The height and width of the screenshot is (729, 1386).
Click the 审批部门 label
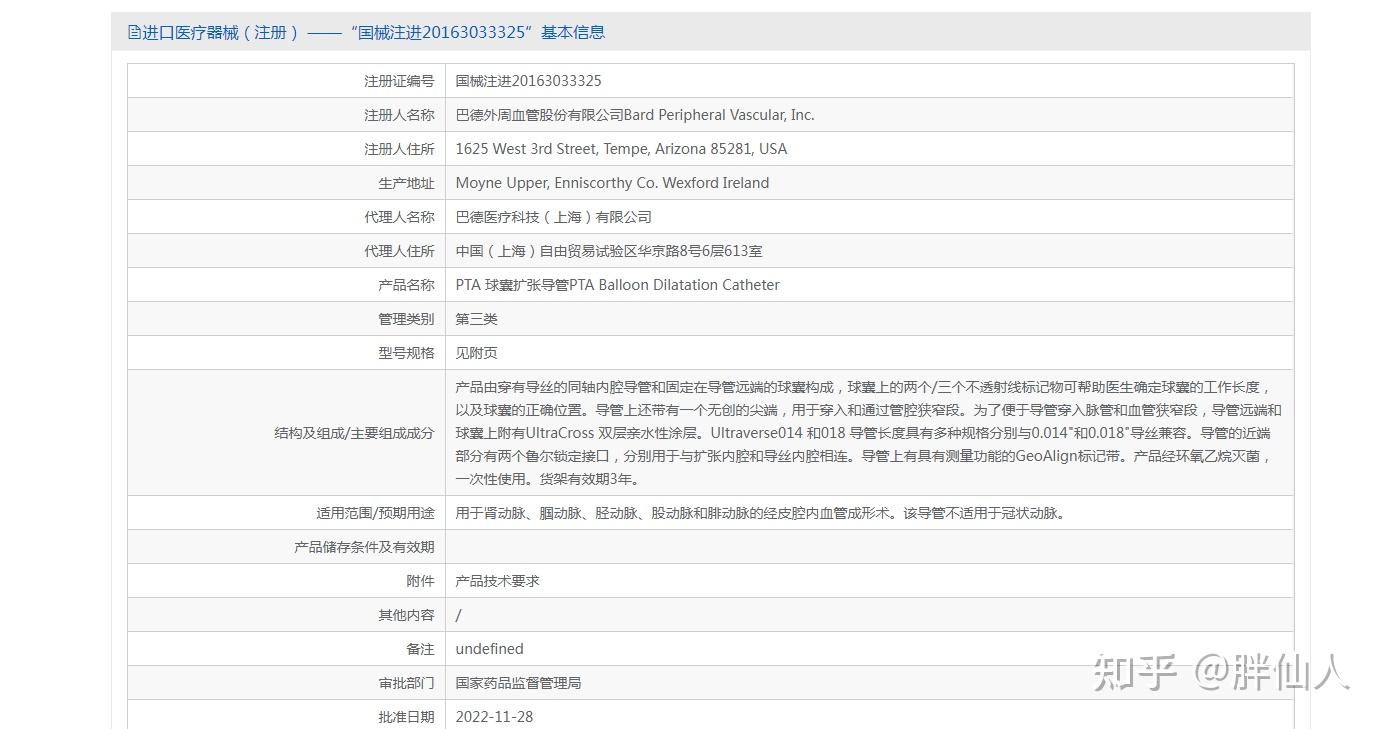coord(406,683)
